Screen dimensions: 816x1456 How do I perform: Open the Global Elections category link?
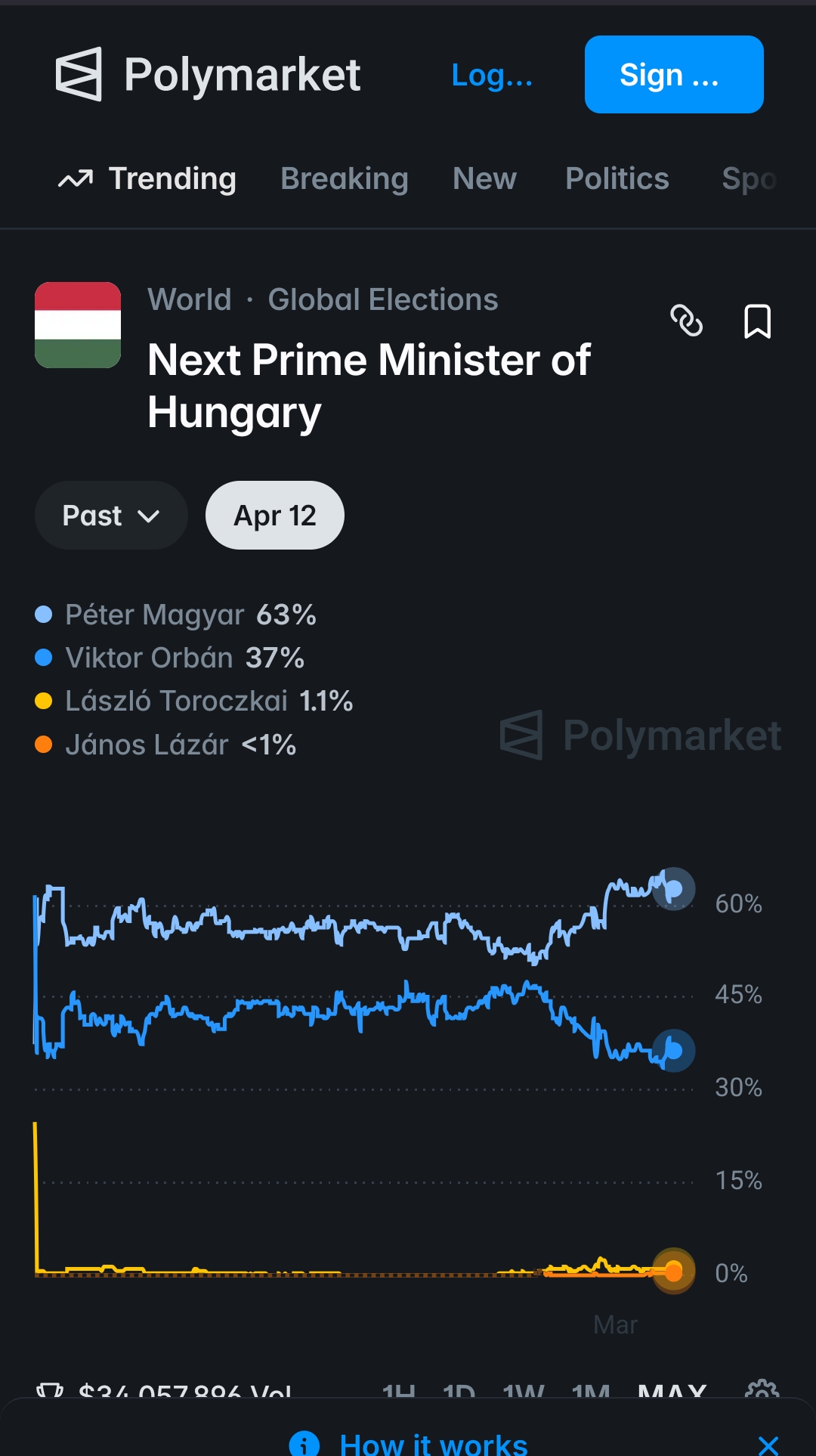click(383, 299)
